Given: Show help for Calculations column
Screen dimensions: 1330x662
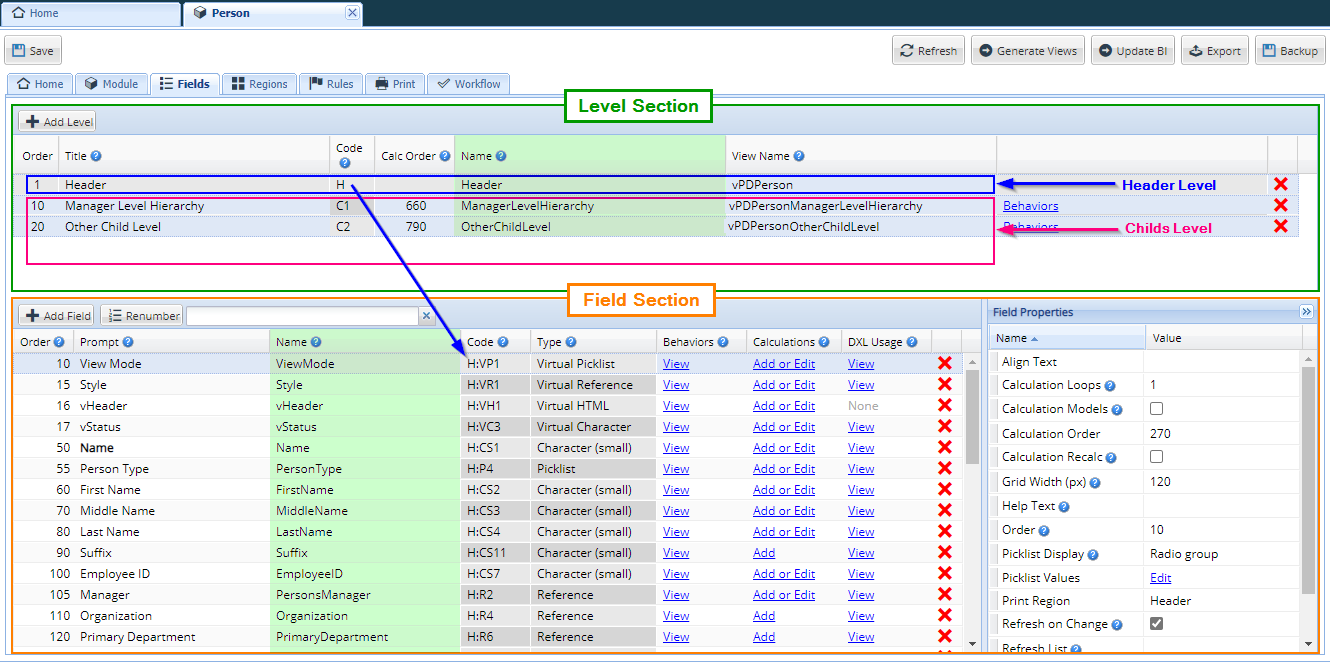Looking at the screenshot, I should [824, 342].
